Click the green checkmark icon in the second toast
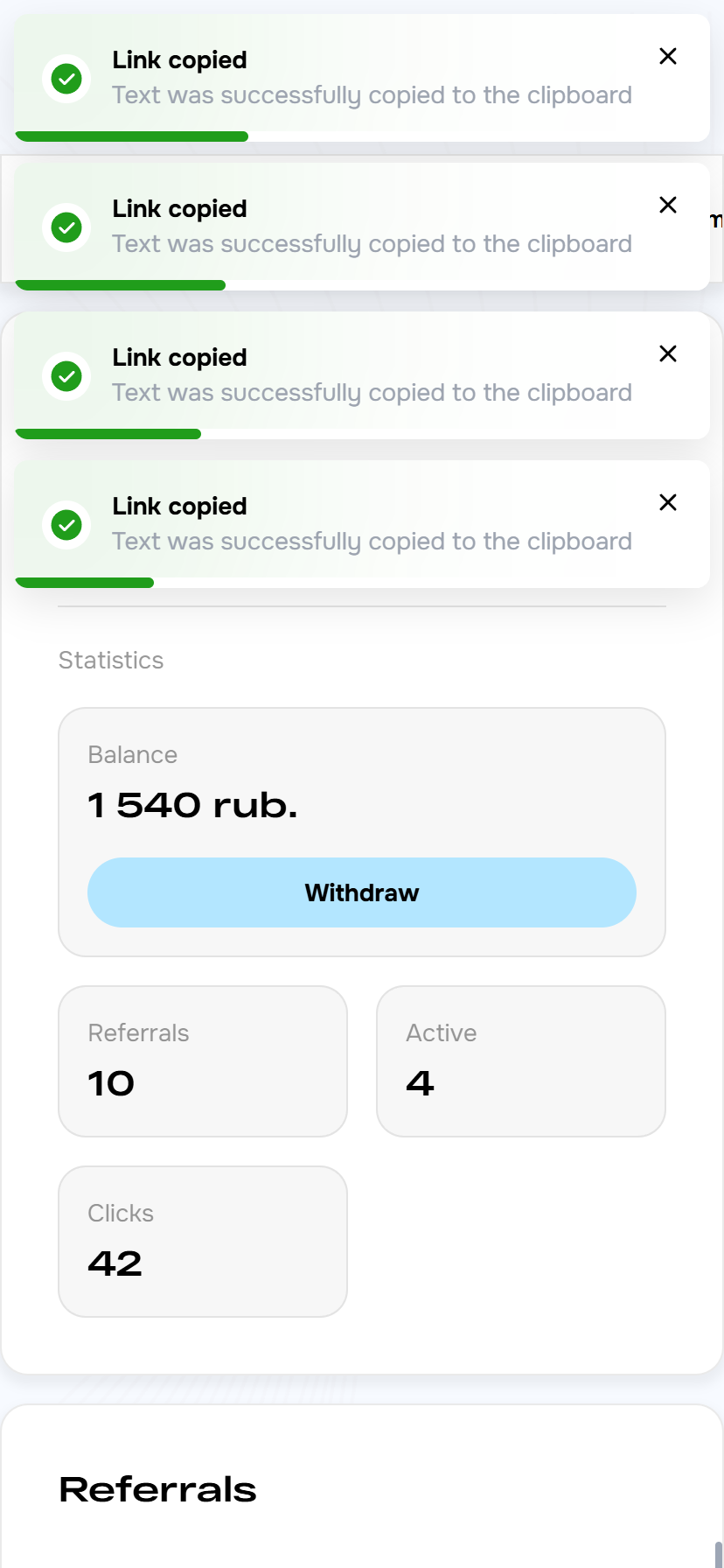Screen dimensions: 724x1568 [66, 227]
